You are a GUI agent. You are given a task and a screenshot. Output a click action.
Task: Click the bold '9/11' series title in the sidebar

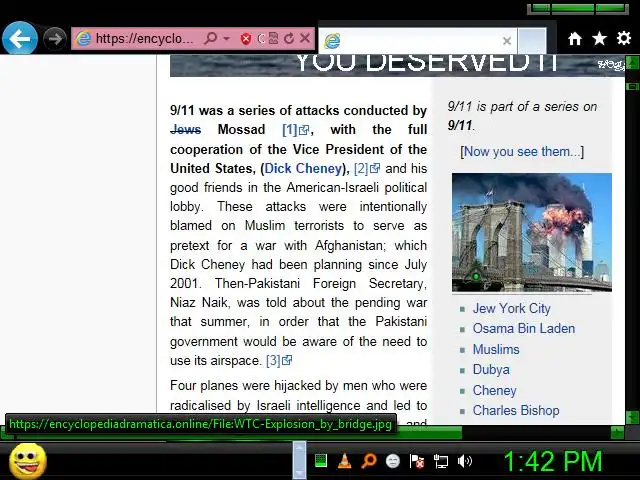pyautogui.click(x=460, y=125)
